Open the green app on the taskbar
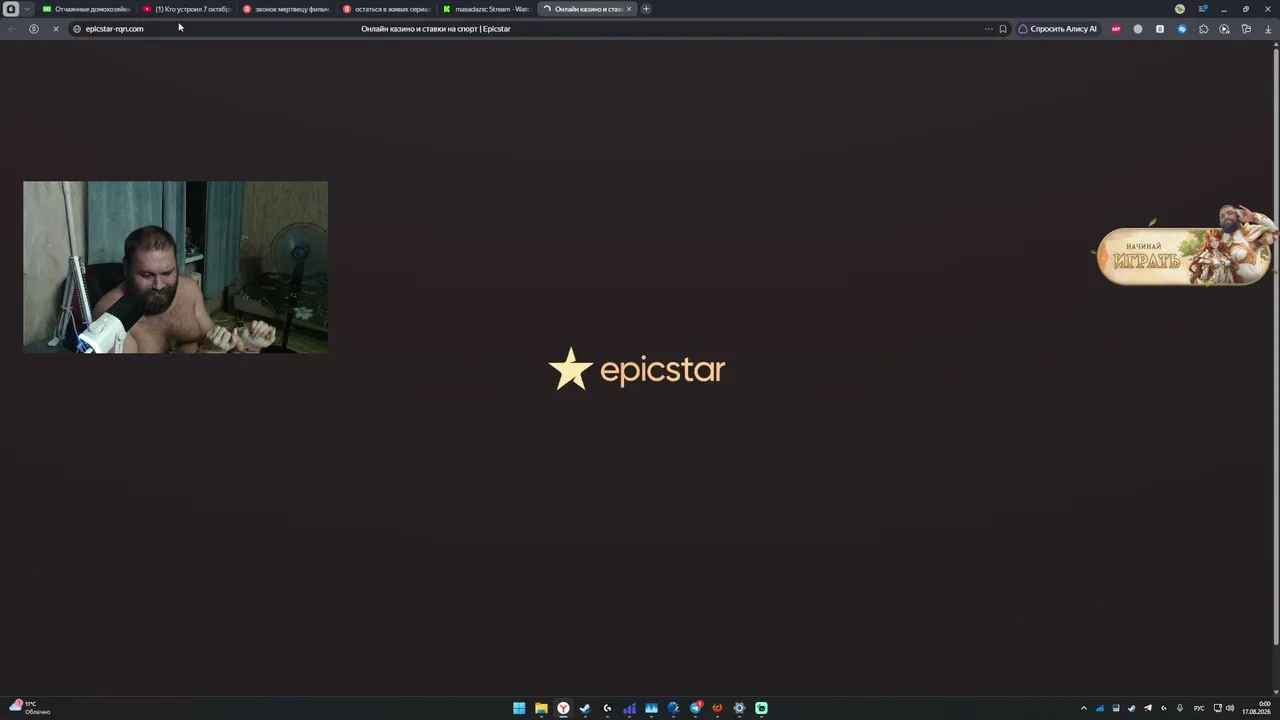Viewport: 1280px width, 720px height. (x=761, y=708)
